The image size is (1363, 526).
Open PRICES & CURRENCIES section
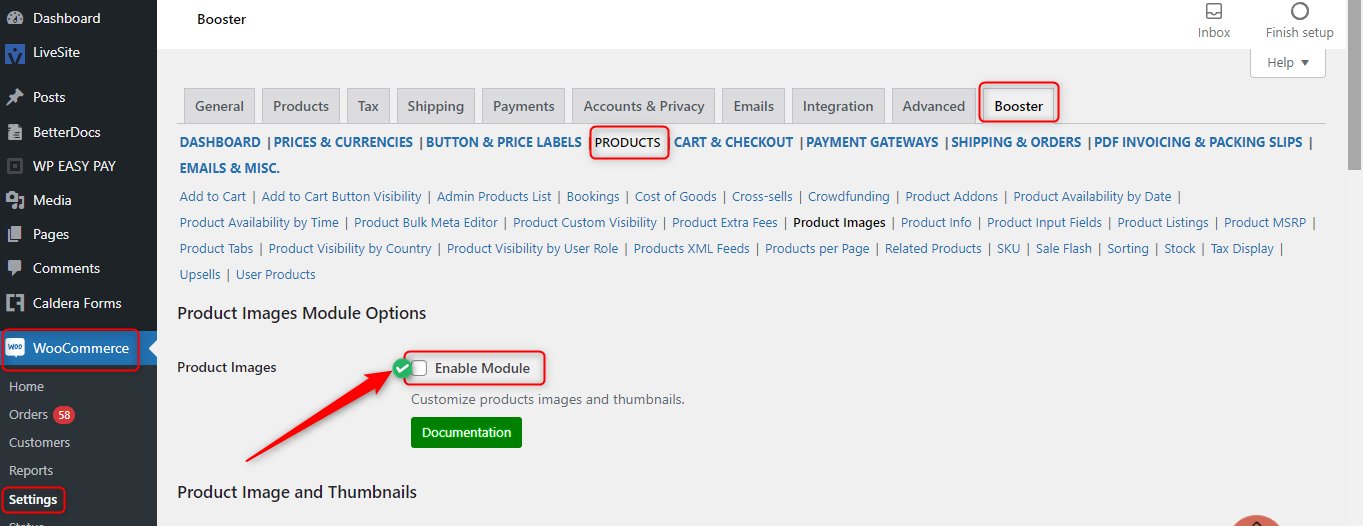[x=343, y=142]
